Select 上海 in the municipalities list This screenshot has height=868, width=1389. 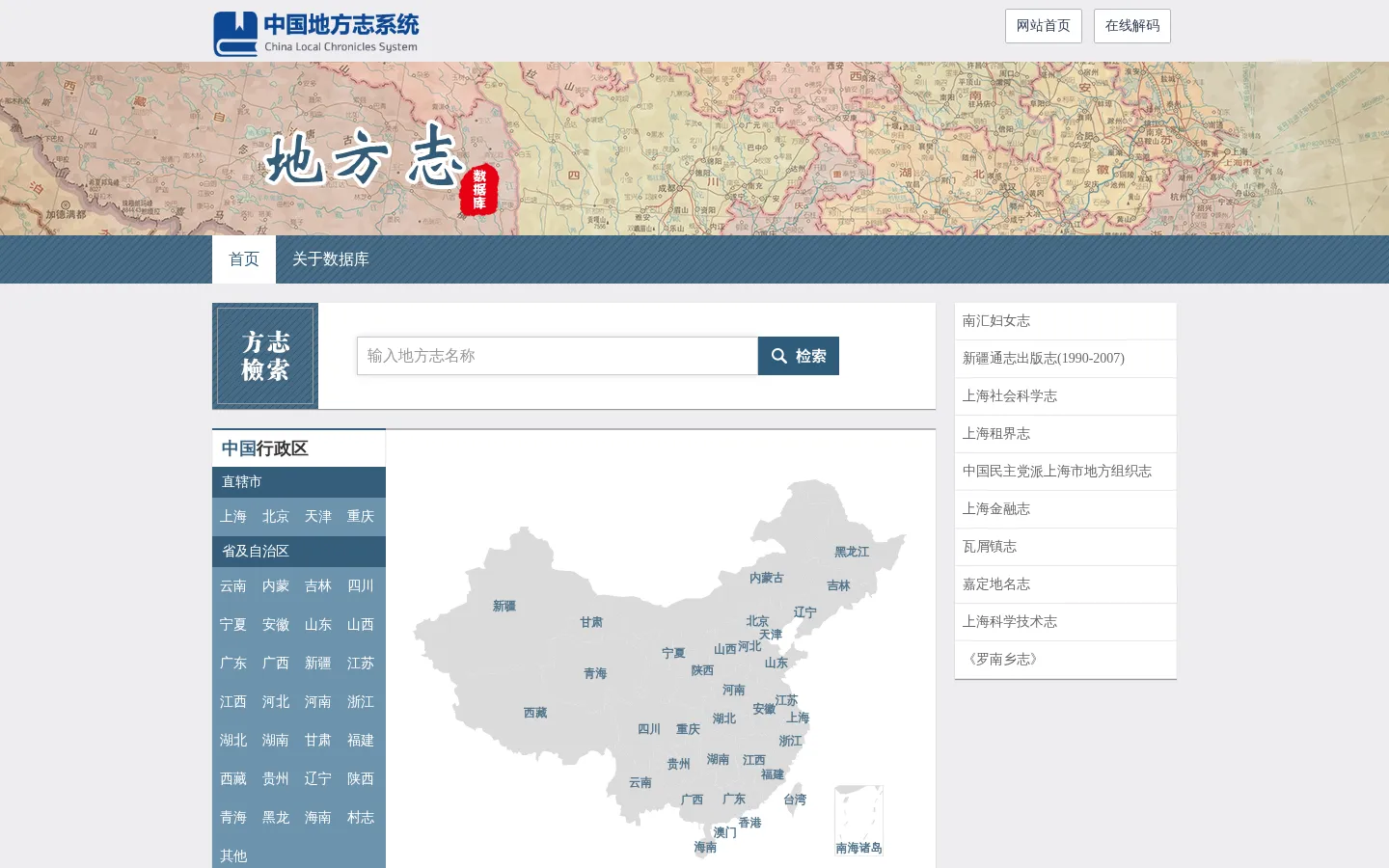pos(233,517)
